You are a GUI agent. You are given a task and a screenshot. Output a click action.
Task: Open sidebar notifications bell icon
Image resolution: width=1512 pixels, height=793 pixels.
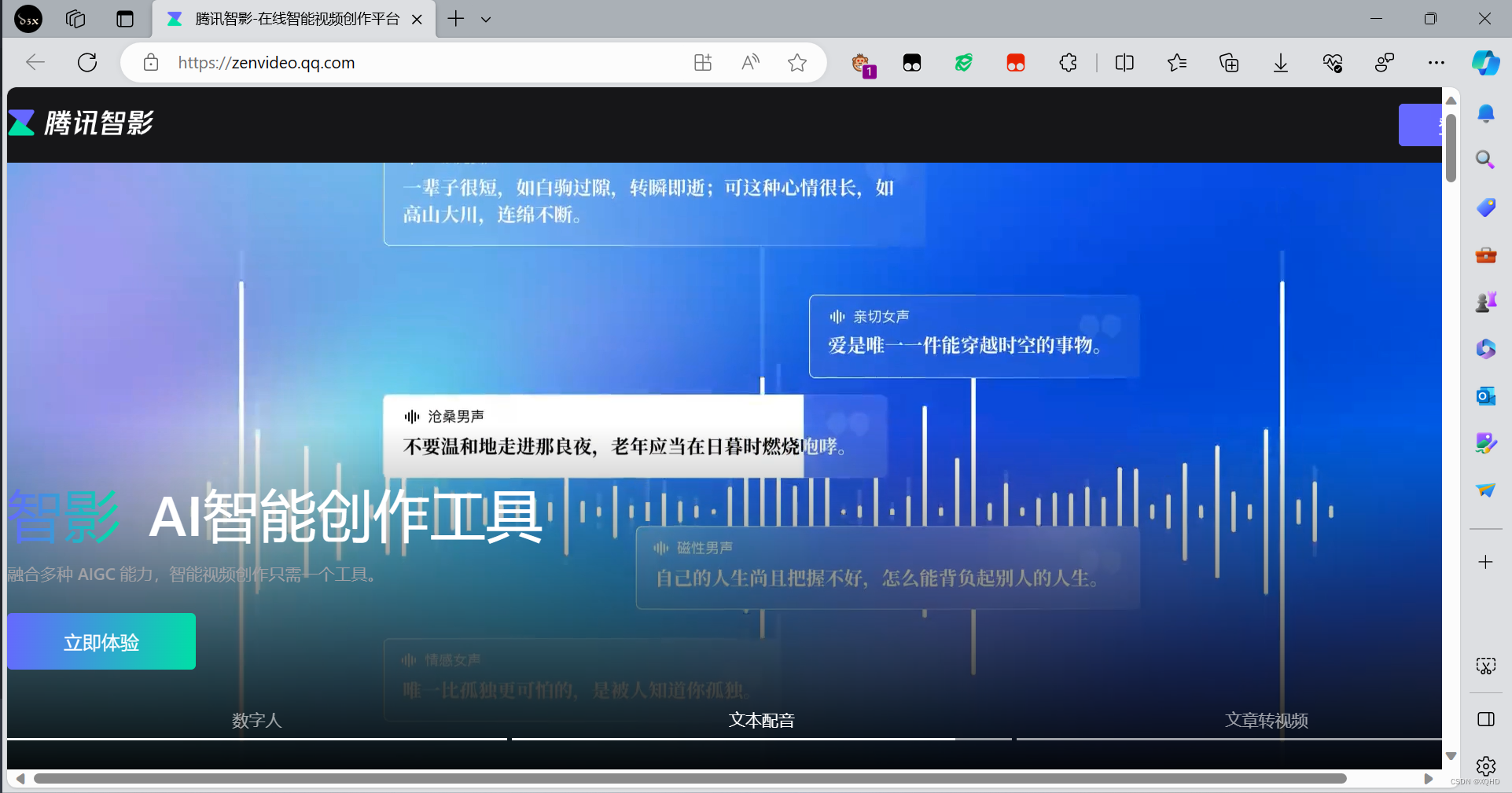pos(1485,114)
